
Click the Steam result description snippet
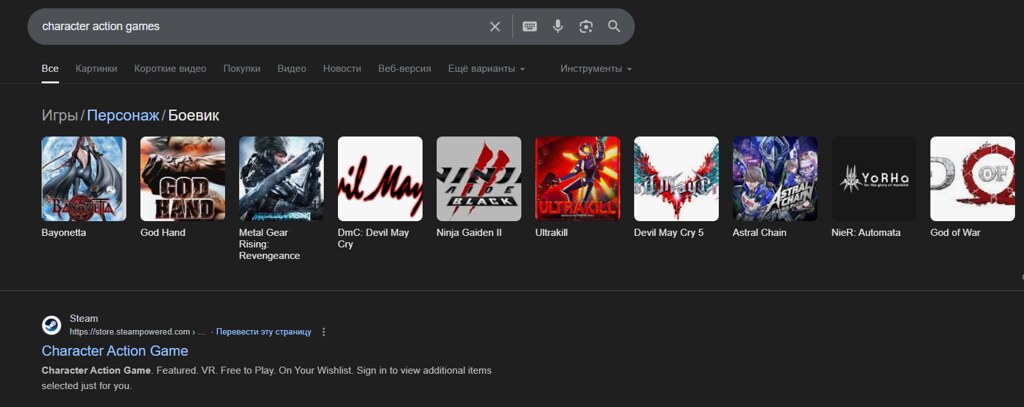coord(266,378)
